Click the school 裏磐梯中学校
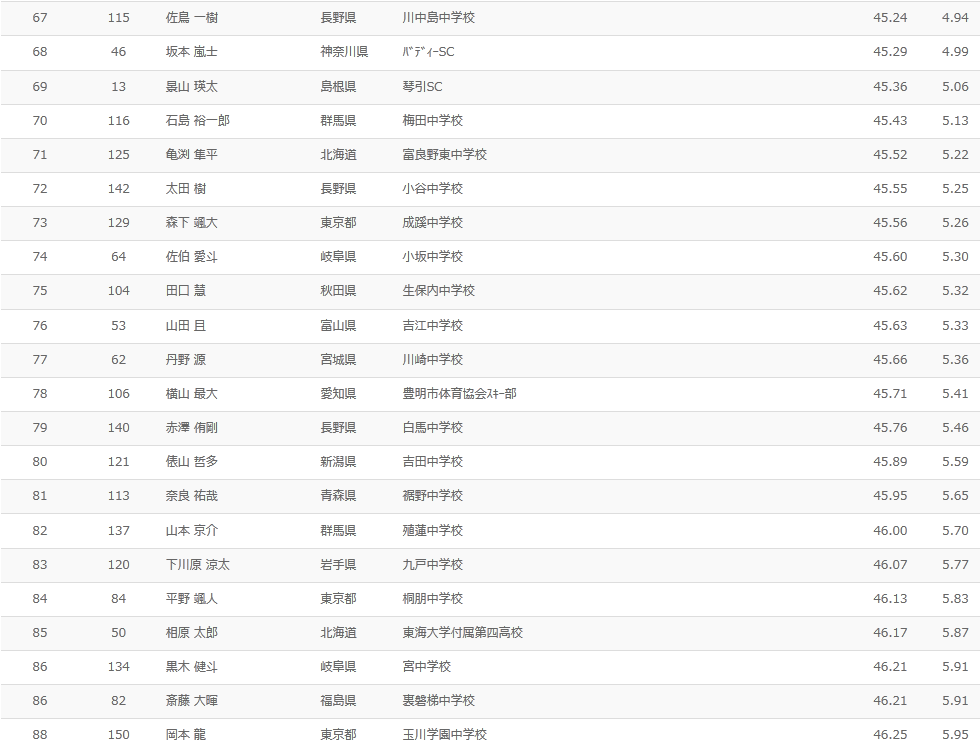Viewport: 980px width, 752px height. (438, 701)
